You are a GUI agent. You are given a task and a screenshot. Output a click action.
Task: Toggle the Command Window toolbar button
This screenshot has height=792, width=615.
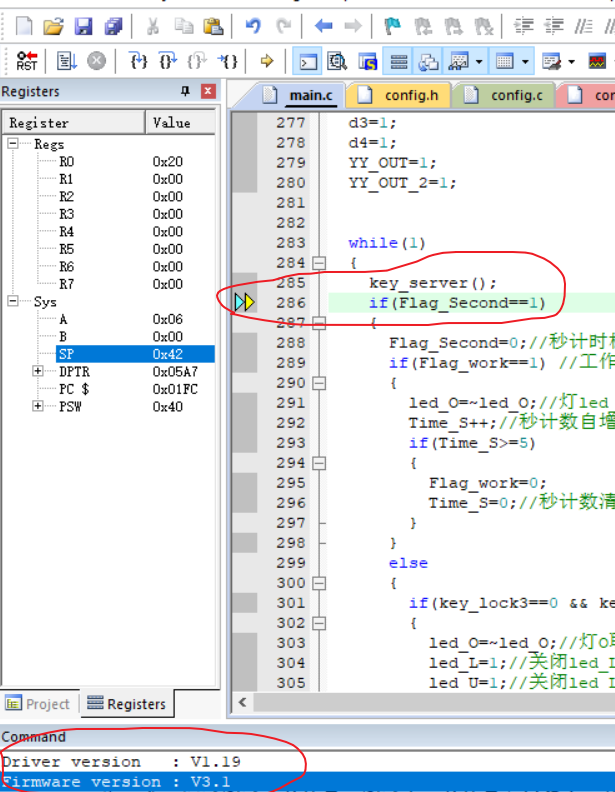click(x=309, y=61)
